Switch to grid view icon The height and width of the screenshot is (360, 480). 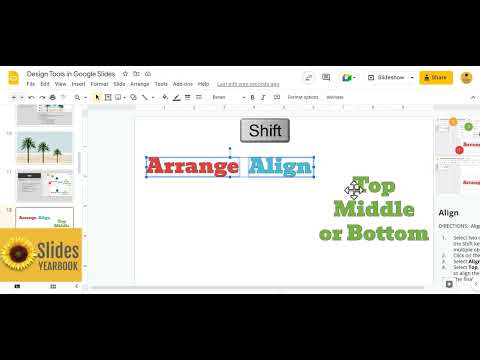pos(53,286)
